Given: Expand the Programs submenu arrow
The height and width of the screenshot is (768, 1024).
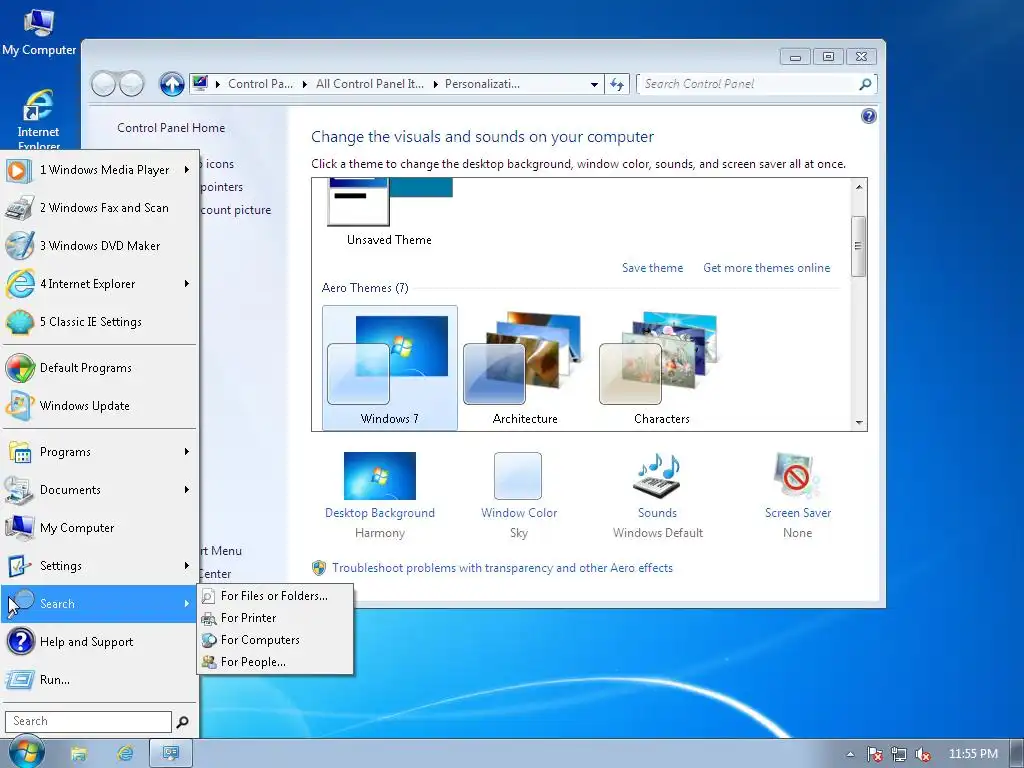Looking at the screenshot, I should coord(187,451).
